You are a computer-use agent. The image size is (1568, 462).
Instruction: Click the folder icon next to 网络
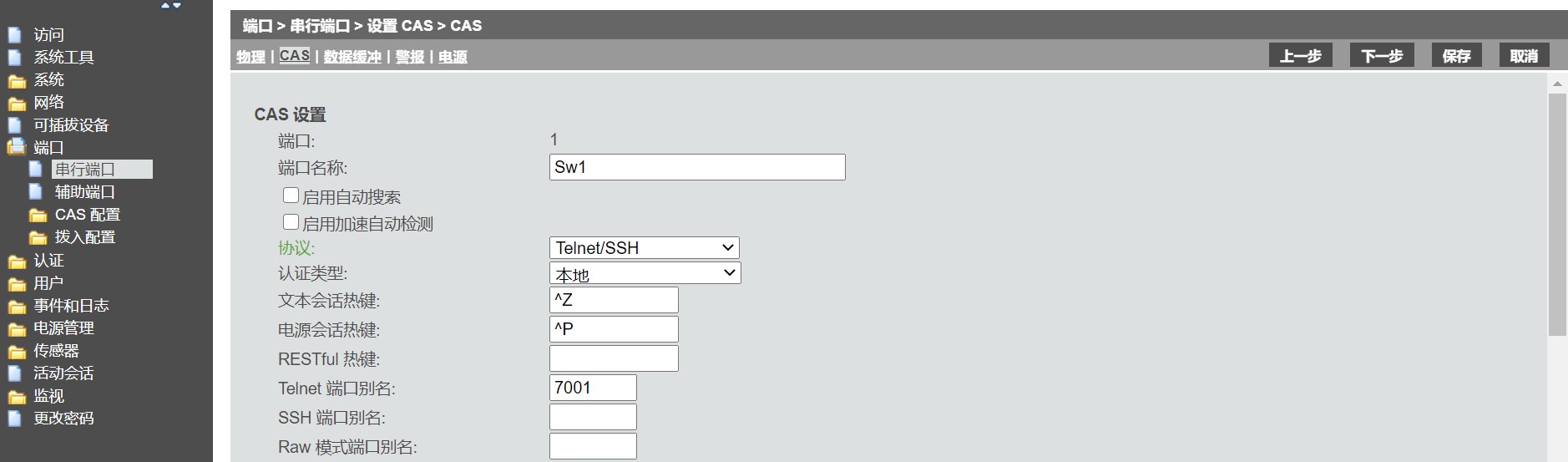(x=17, y=104)
